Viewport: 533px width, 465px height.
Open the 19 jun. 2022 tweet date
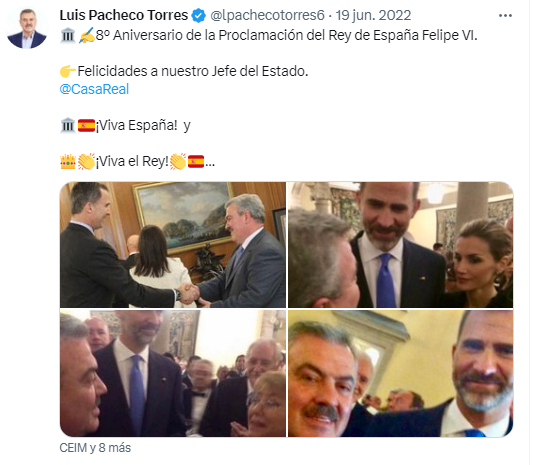pyautogui.click(x=374, y=16)
